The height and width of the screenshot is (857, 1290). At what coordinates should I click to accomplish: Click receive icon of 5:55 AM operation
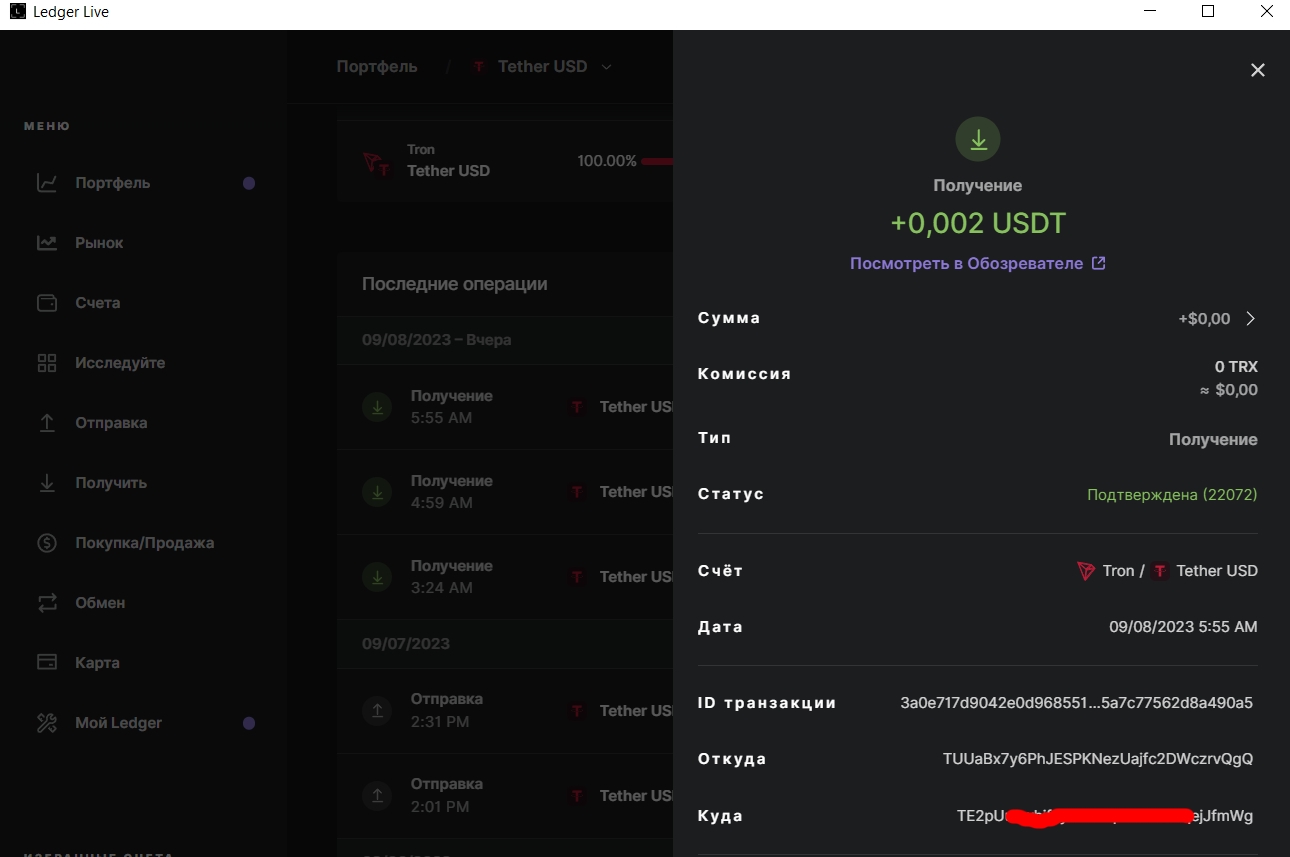377,407
